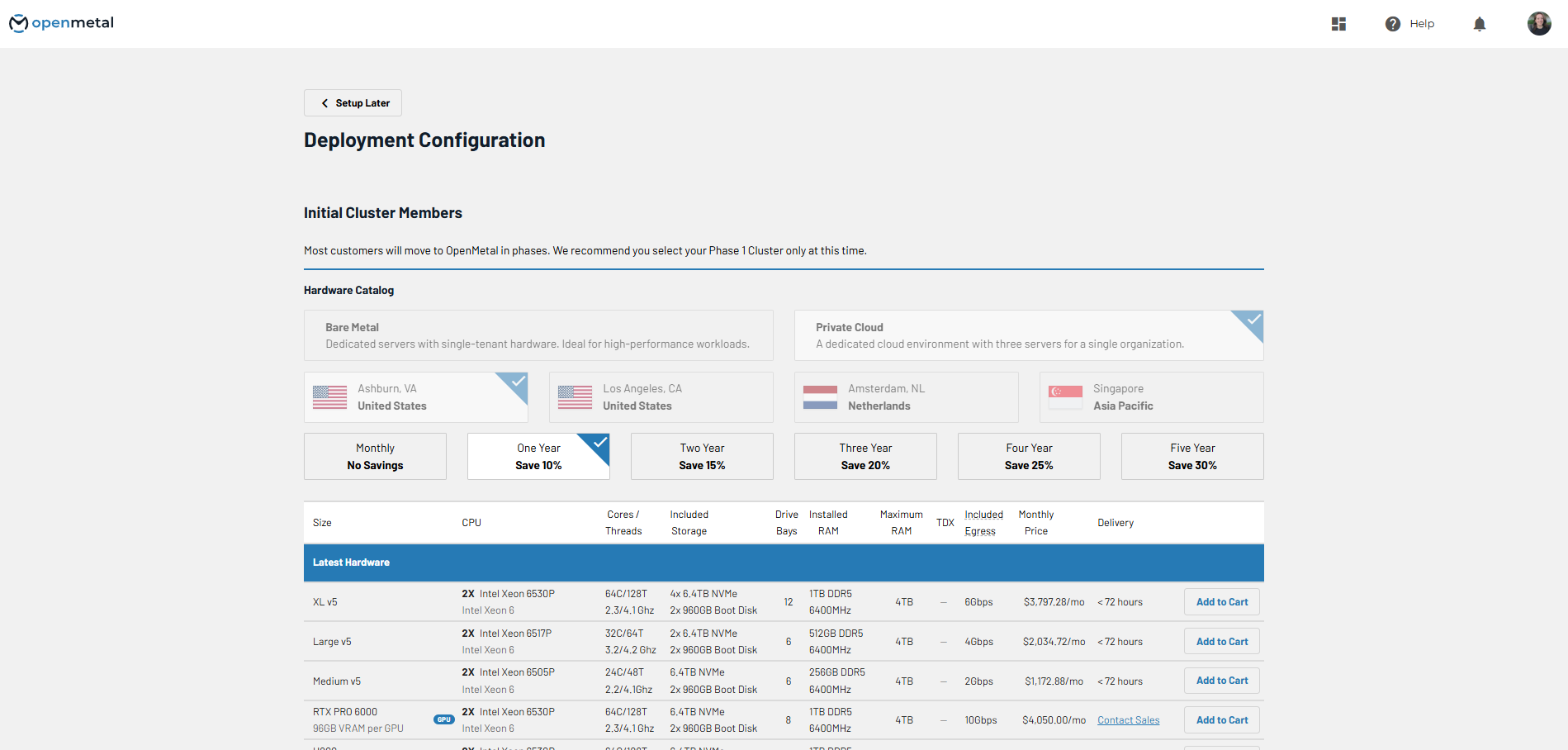Choose Singapore Asia Pacific location
Image resolution: width=1568 pixels, height=750 pixels.
tap(1152, 397)
